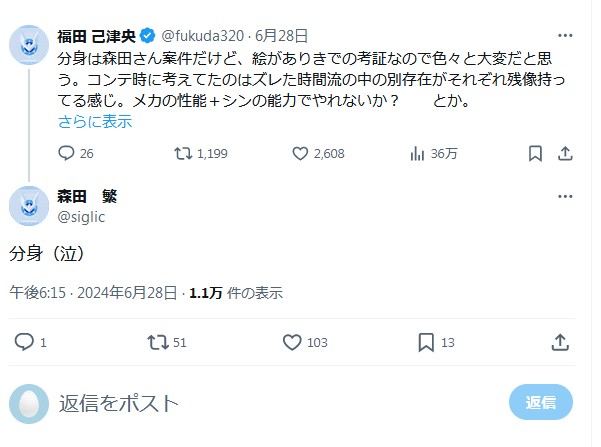Screen dimensions: 601x447
Task: Share 森田繁's tweet via share icon
Action: click(x=561, y=342)
